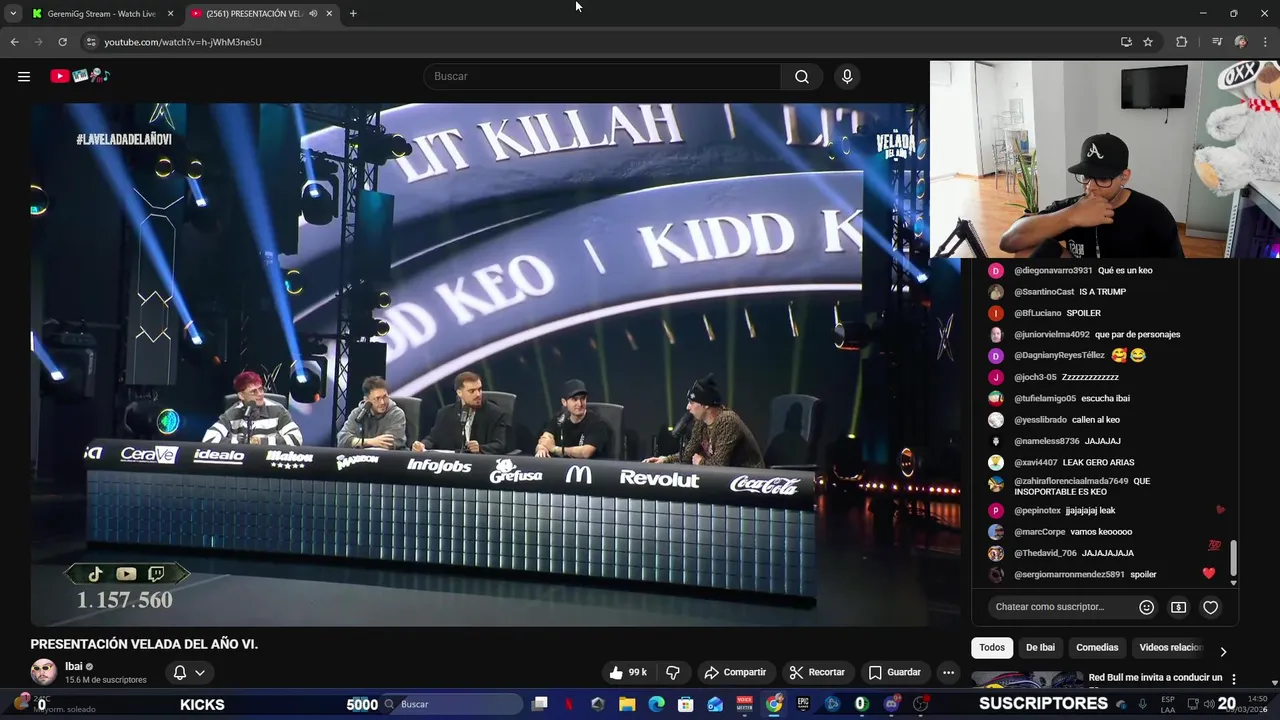Image resolution: width=1280 pixels, height=720 pixels.
Task: Open the emoji picker in chat
Action: click(x=1147, y=607)
